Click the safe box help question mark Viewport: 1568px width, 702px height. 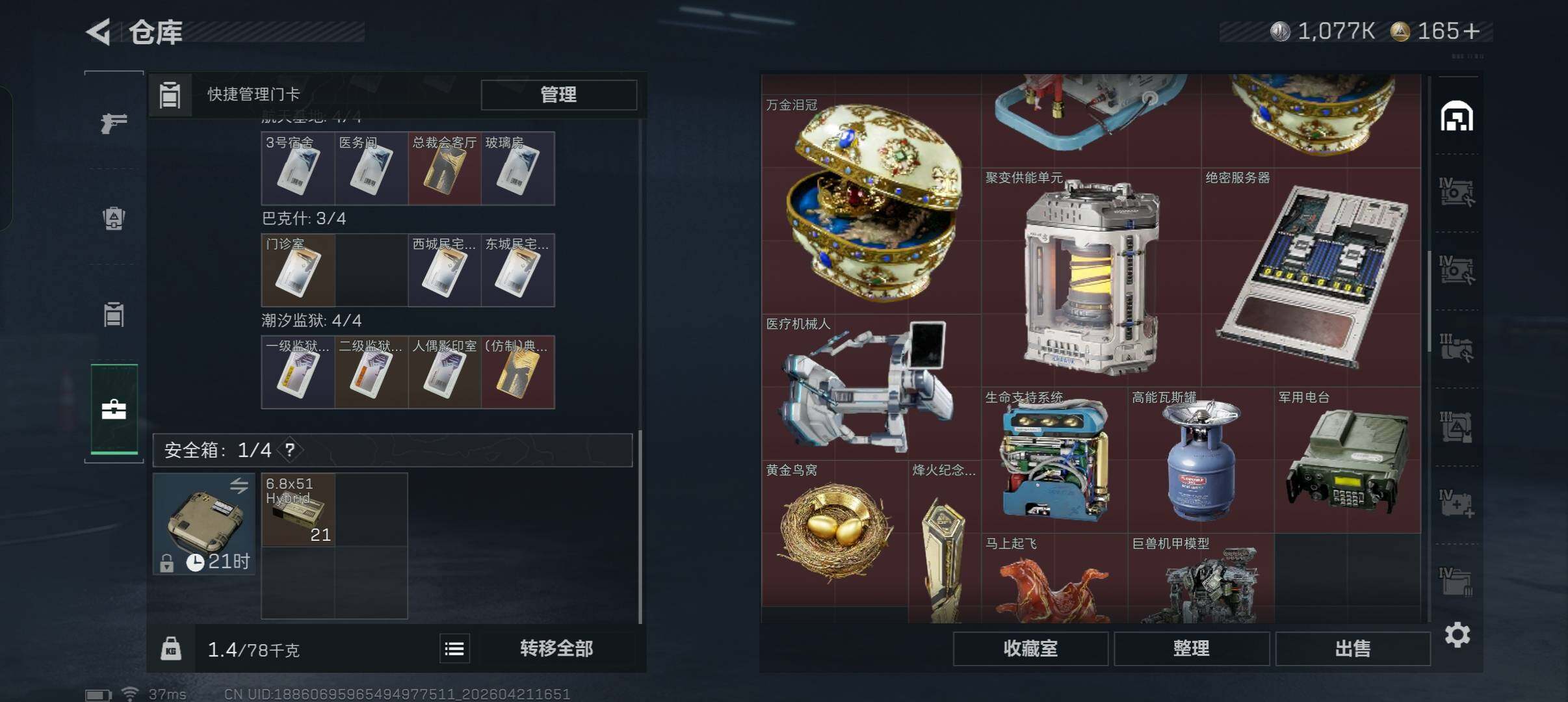pyautogui.click(x=290, y=450)
